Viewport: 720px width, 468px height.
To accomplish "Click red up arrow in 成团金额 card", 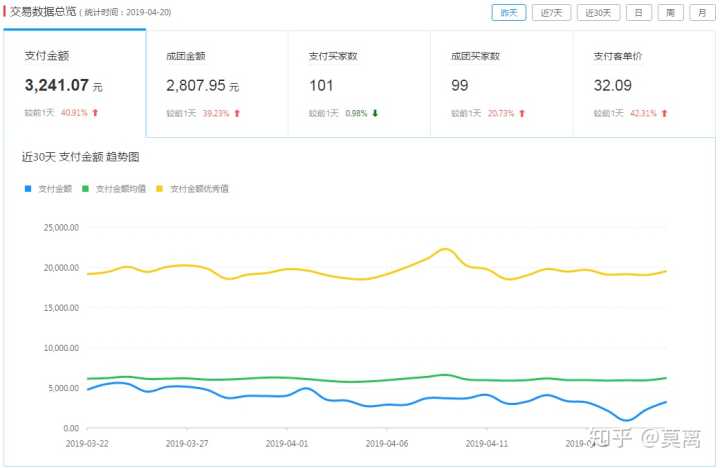I will point(237,113).
